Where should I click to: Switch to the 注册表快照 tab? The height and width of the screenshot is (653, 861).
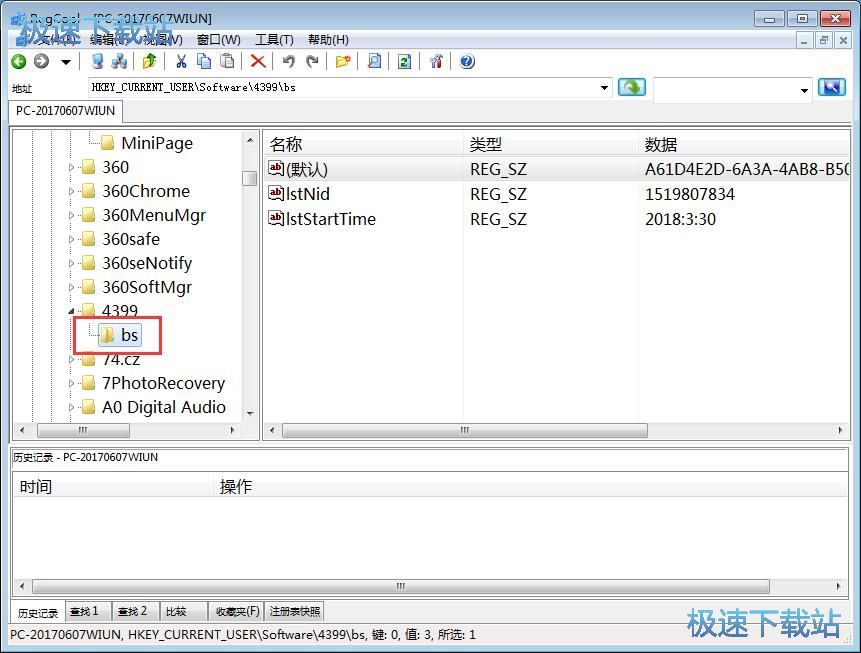click(x=295, y=611)
